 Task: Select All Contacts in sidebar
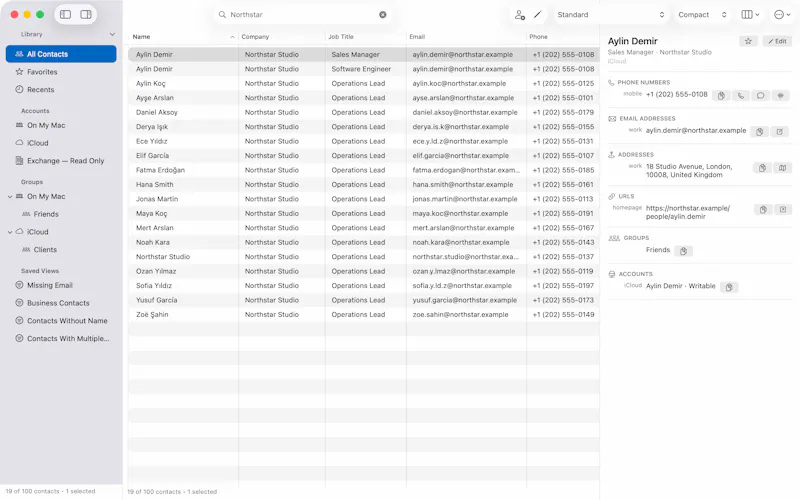[61, 54]
